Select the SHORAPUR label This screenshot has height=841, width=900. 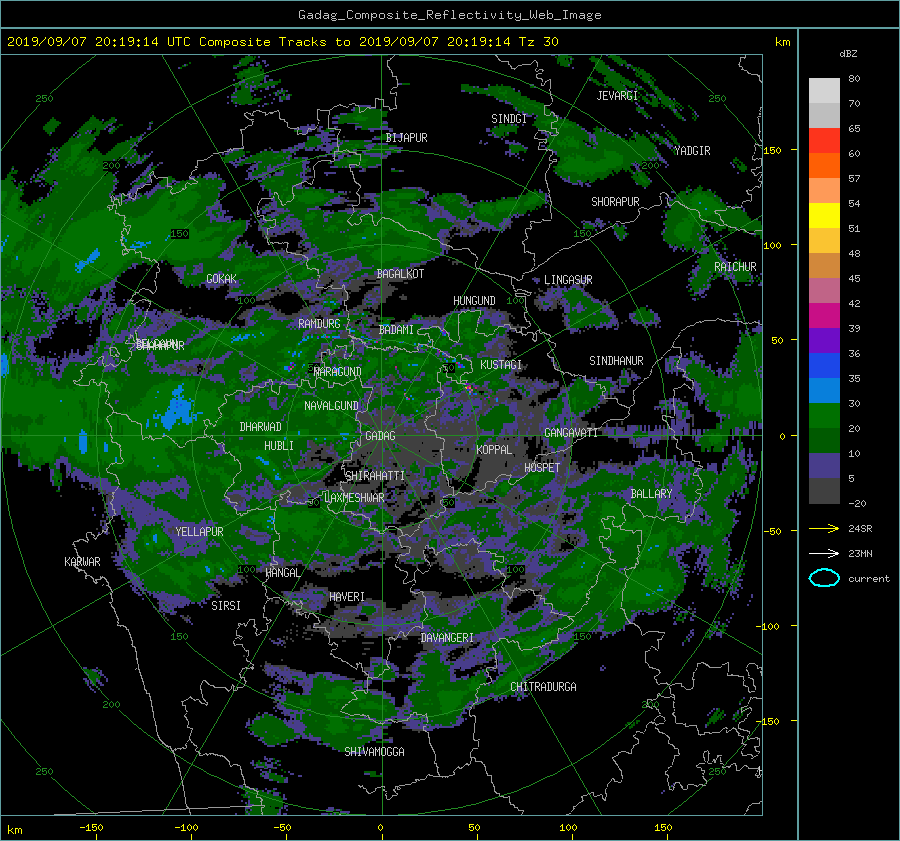coord(615,202)
